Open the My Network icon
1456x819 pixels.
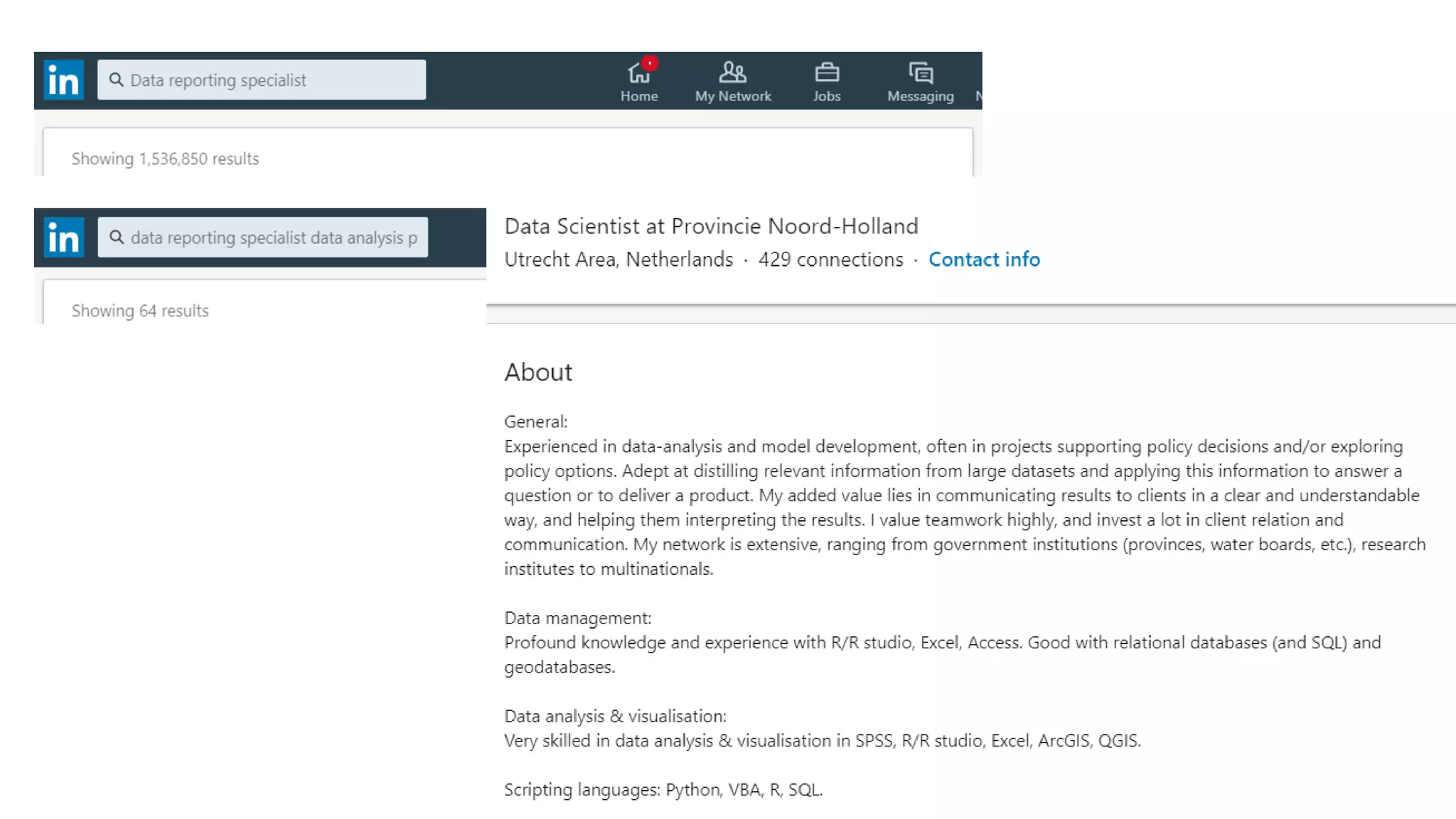732,73
